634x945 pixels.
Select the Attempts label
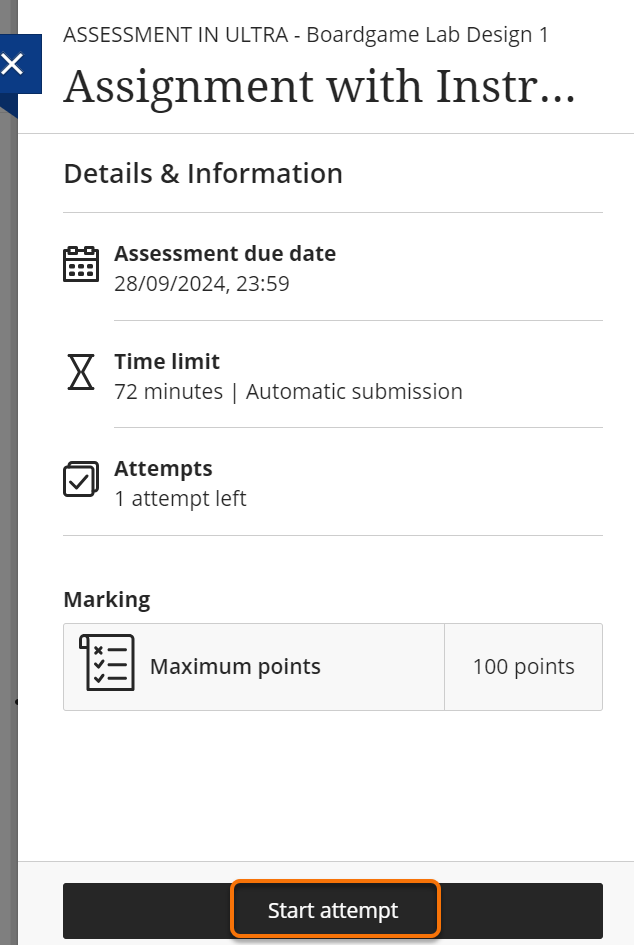coord(163,469)
